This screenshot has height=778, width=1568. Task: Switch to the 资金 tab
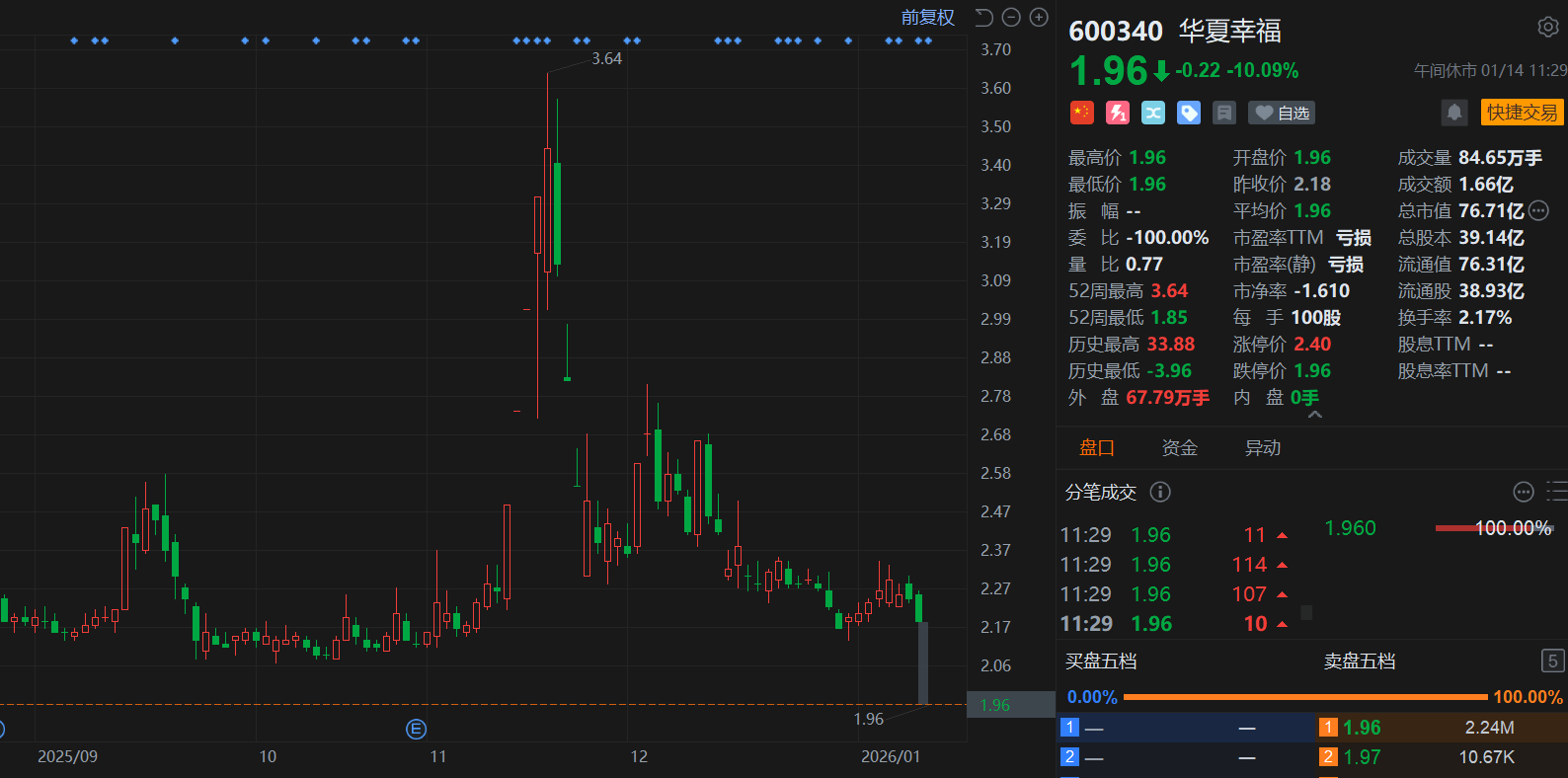[1179, 448]
